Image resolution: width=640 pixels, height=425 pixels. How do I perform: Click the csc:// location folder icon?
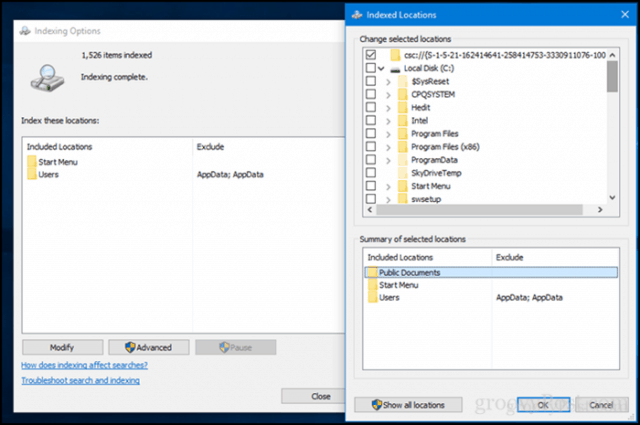click(x=395, y=55)
